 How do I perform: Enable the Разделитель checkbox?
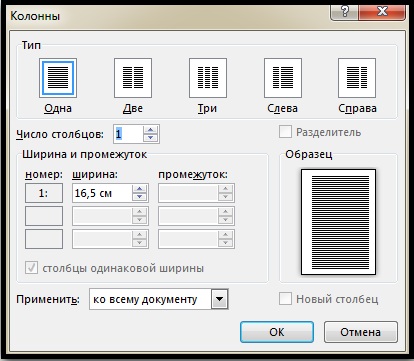click(285, 132)
